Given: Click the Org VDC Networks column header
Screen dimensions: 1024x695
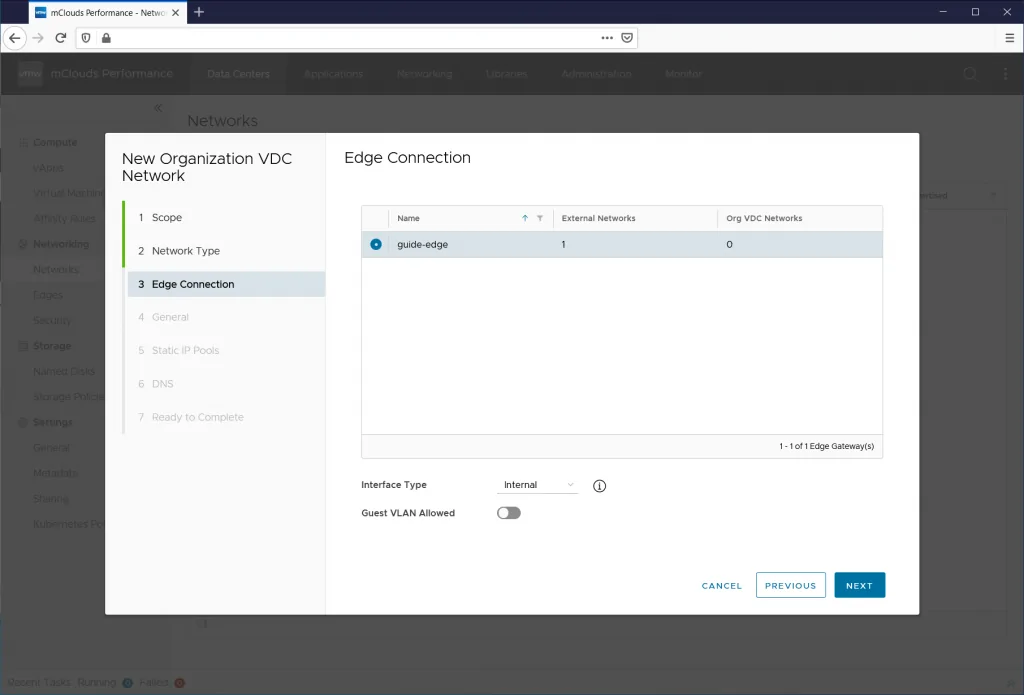Looking at the screenshot, I should [764, 218].
